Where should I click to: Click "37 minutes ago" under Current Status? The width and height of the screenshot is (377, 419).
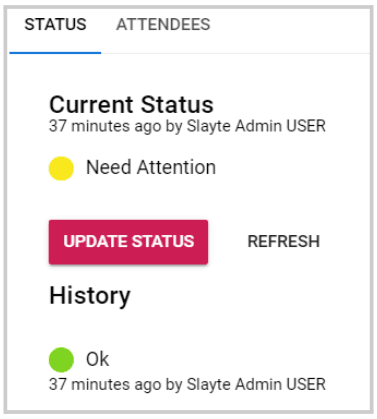tap(105, 126)
